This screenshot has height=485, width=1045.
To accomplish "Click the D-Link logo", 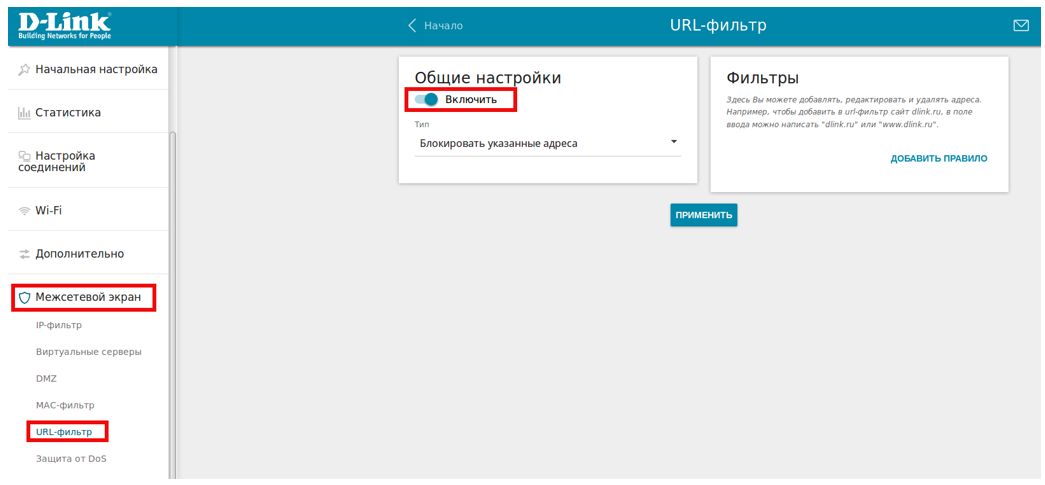I will click(x=64, y=25).
